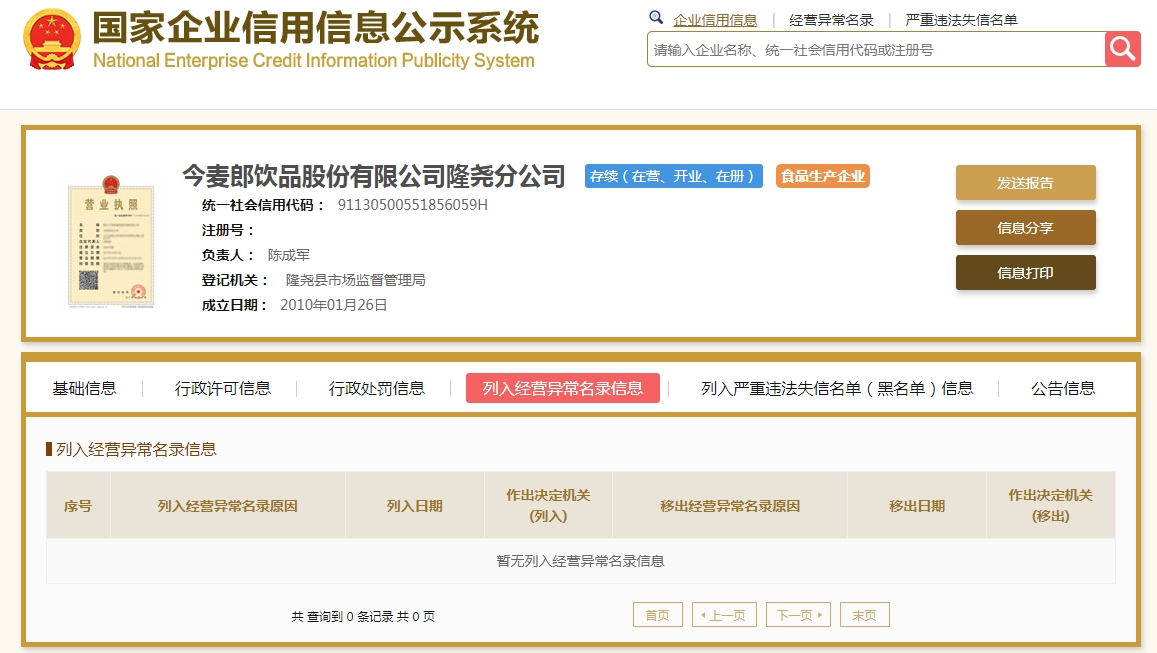Switch to the 基础信息 tab
This screenshot has width=1157, height=653.
[84, 388]
